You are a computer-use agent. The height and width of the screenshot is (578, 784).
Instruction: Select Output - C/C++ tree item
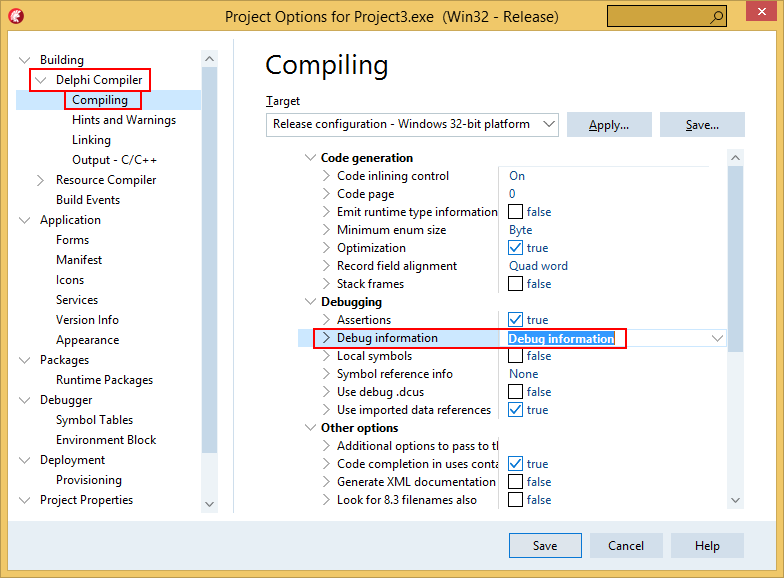click(x=114, y=160)
